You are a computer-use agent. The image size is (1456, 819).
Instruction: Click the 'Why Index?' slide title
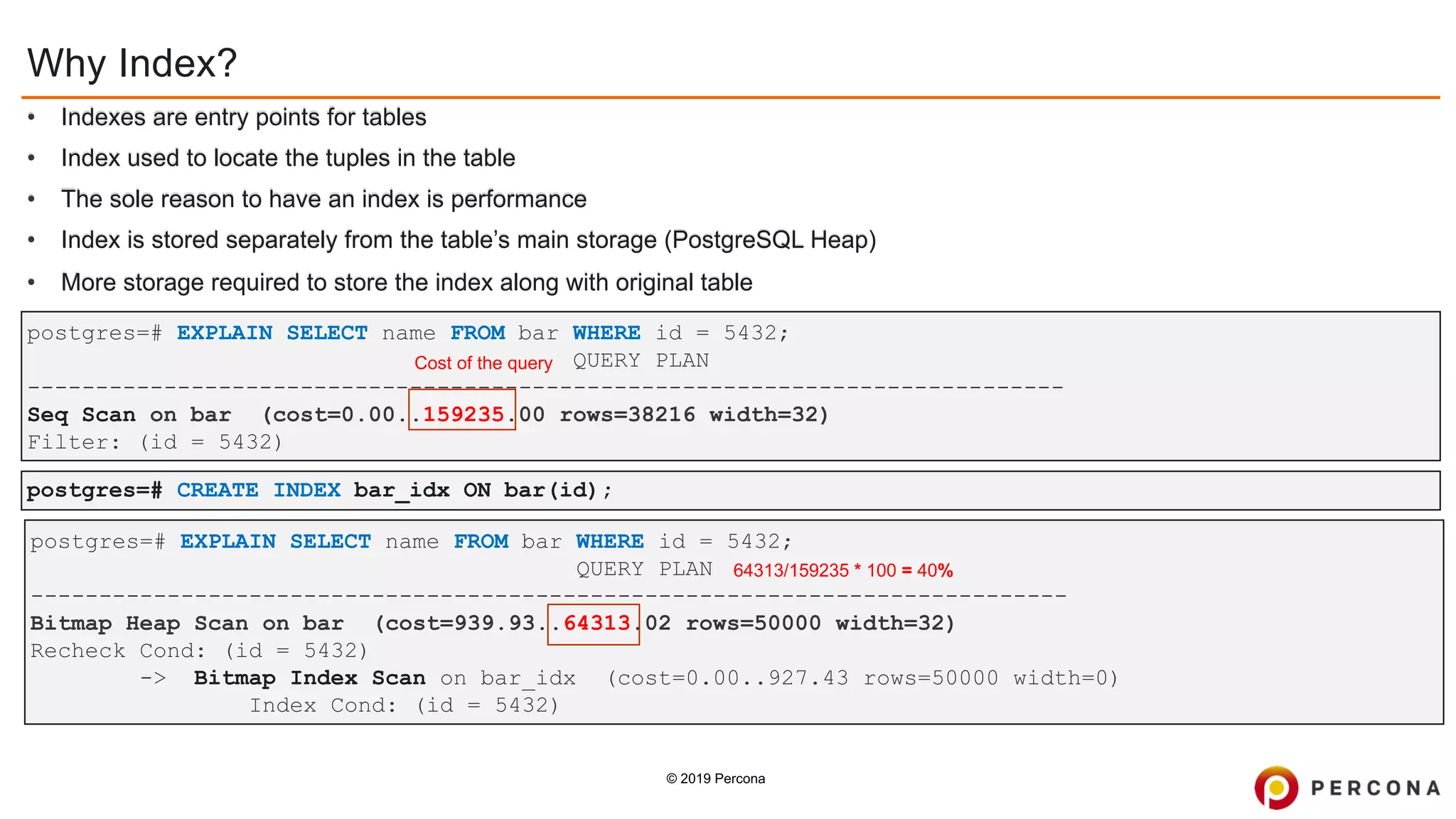pos(132,63)
